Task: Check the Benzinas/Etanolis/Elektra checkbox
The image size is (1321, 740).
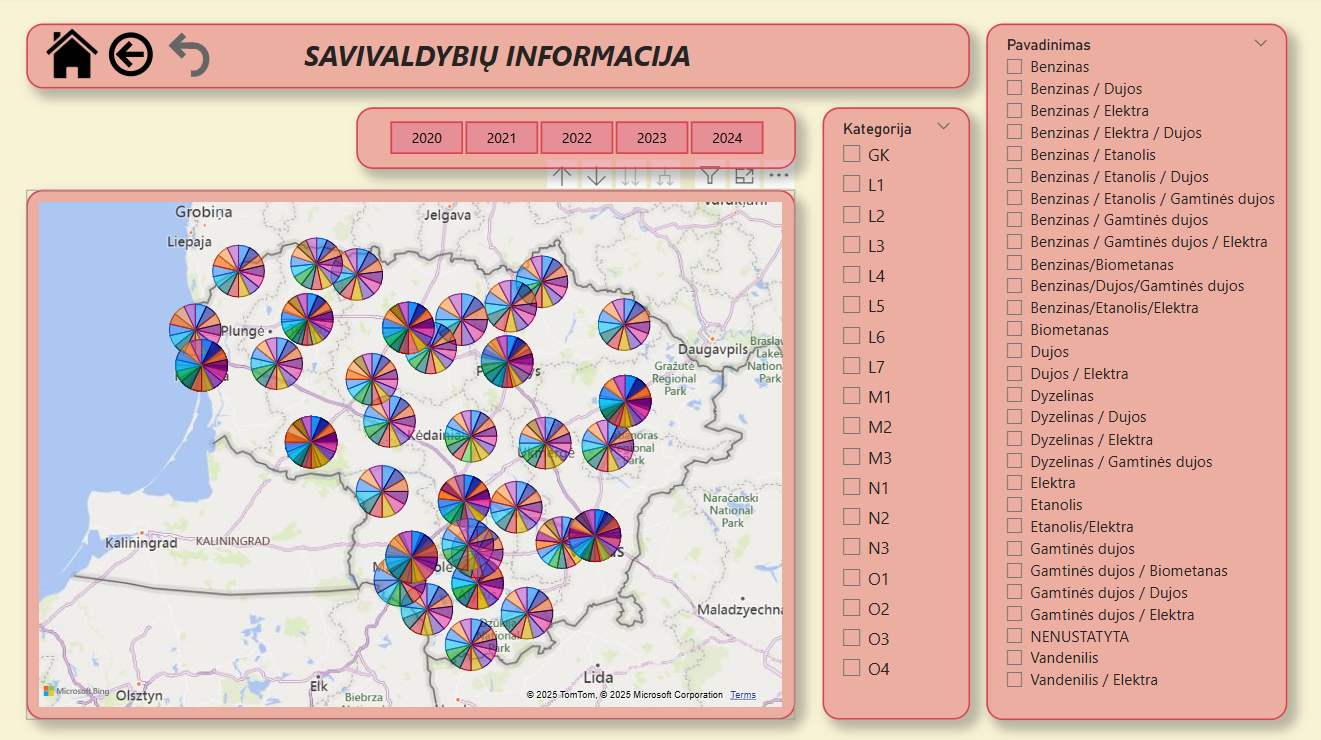Action: point(1015,307)
